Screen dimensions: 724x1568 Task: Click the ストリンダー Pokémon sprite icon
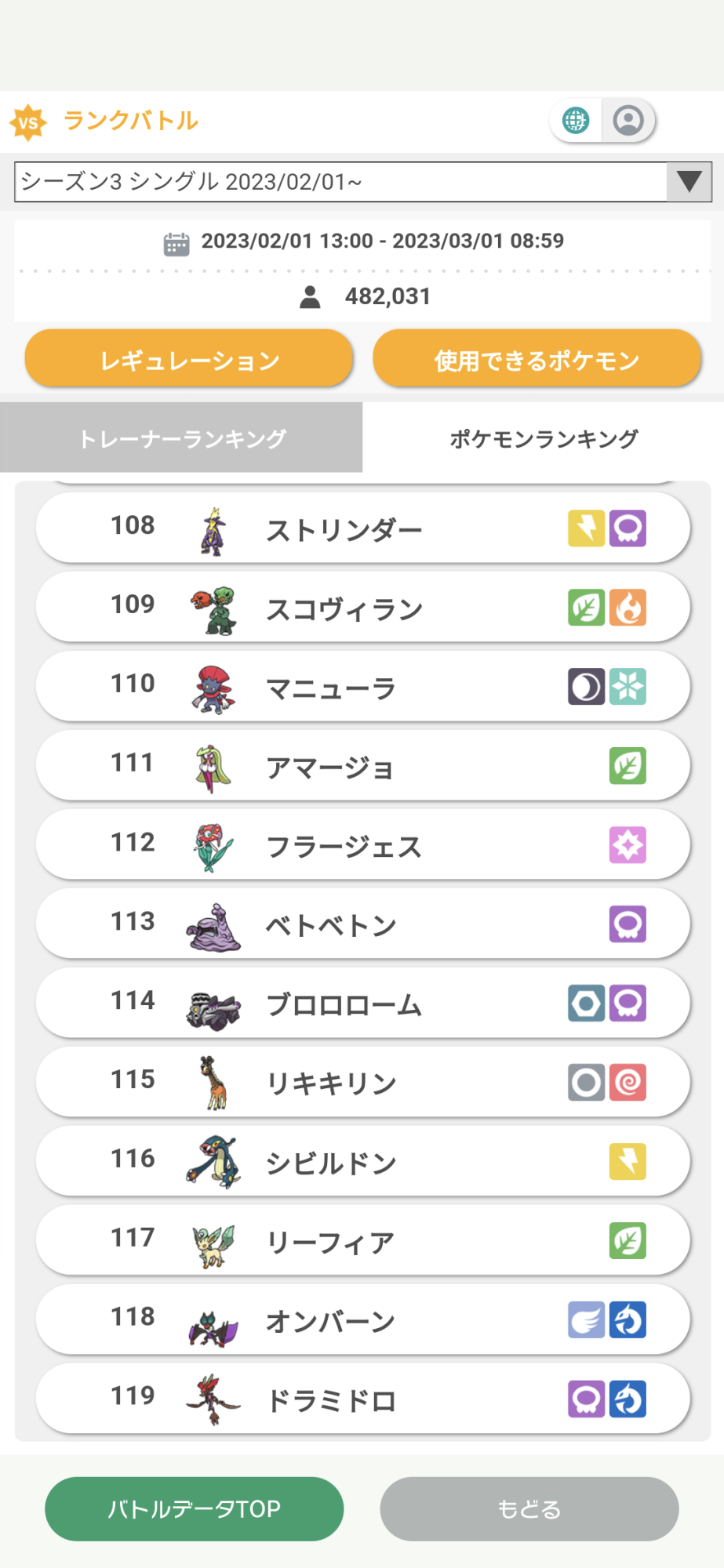point(213,531)
